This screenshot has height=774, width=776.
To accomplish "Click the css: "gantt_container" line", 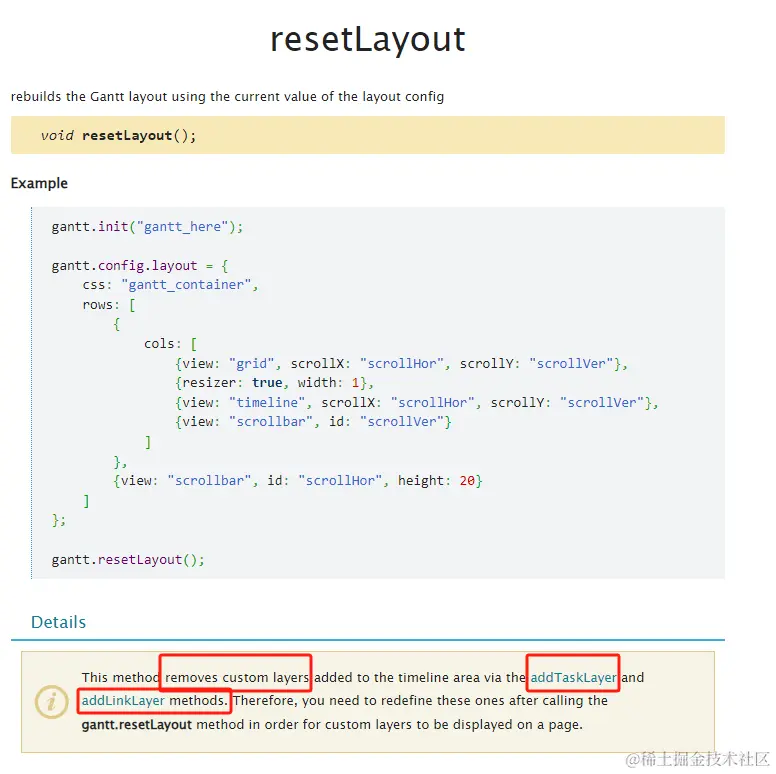I will 170,285.
